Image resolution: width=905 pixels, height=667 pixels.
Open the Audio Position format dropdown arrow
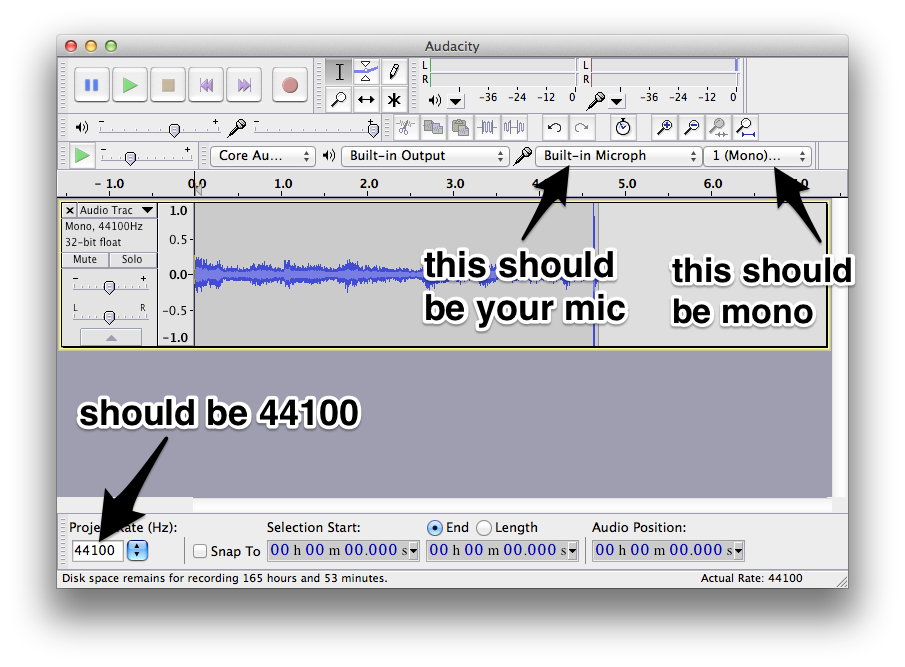[x=738, y=551]
